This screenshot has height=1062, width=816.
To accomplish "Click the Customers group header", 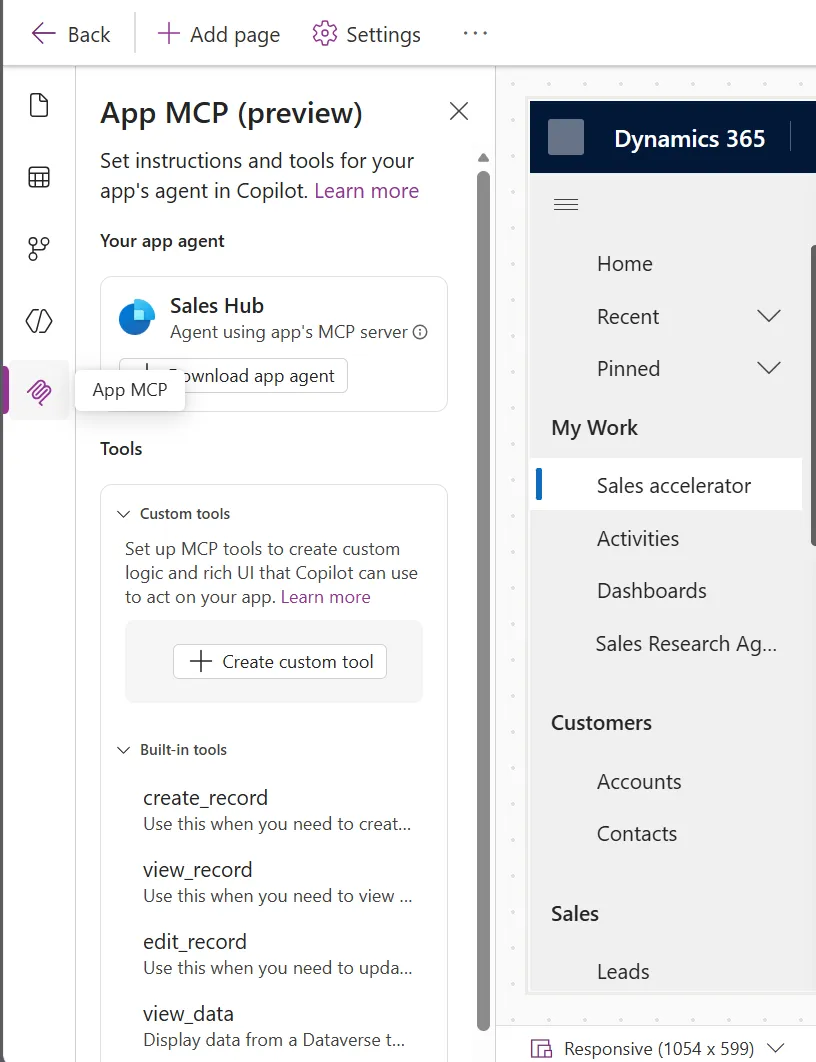I will tap(601, 723).
